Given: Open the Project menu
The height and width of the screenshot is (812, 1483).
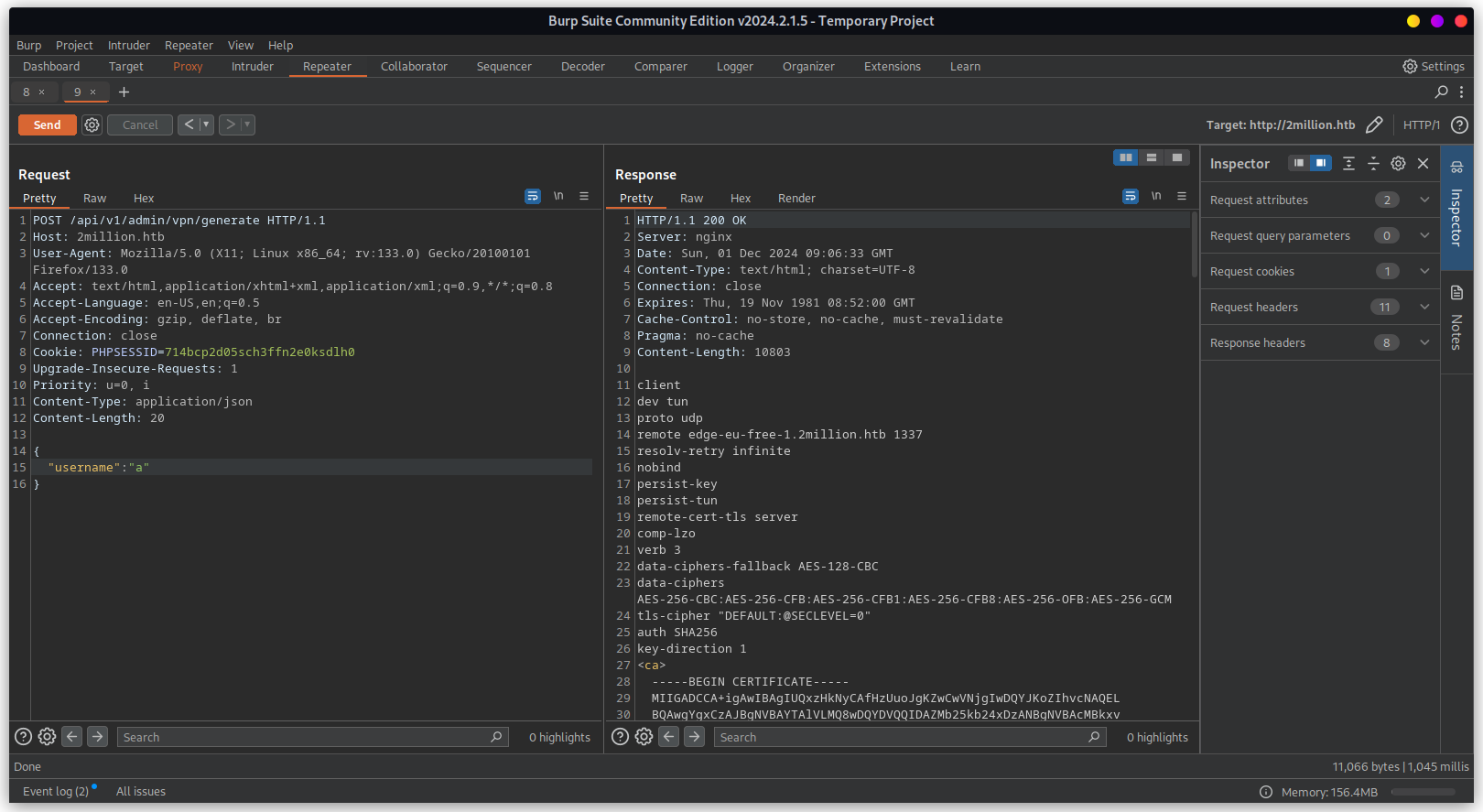Looking at the screenshot, I should [74, 45].
